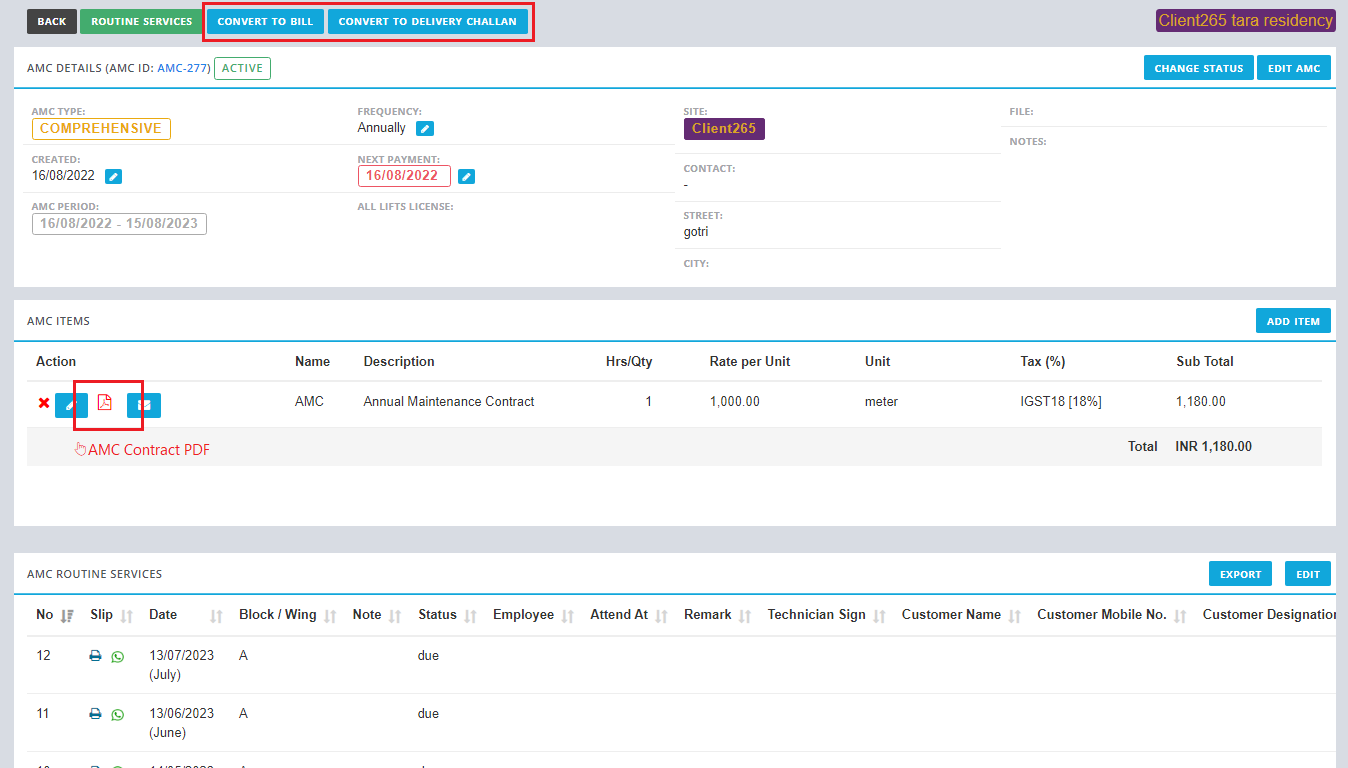Send WhatsApp slip for service No 12
This screenshot has height=768, width=1348.
coord(118,657)
